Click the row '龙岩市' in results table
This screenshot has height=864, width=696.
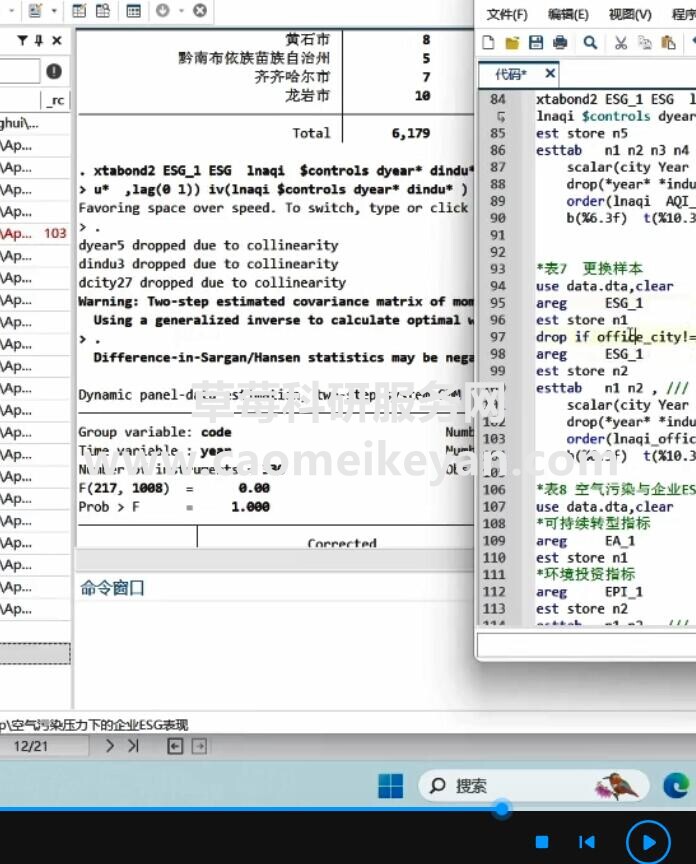tap(308, 95)
